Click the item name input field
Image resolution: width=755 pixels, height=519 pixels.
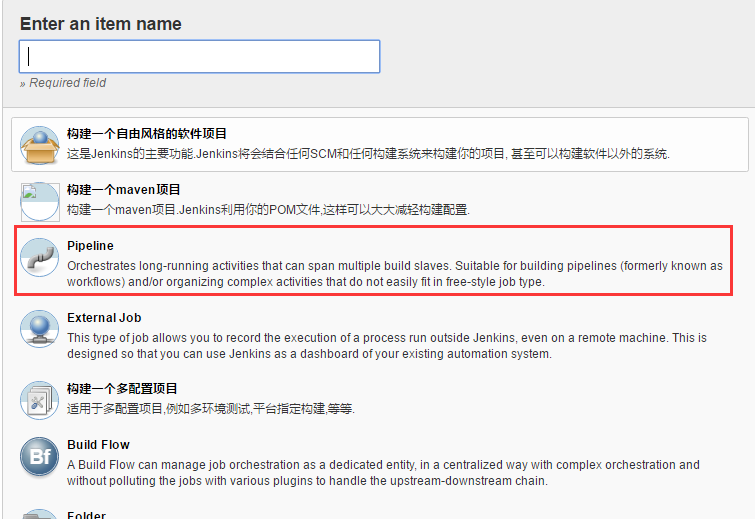(x=199, y=57)
